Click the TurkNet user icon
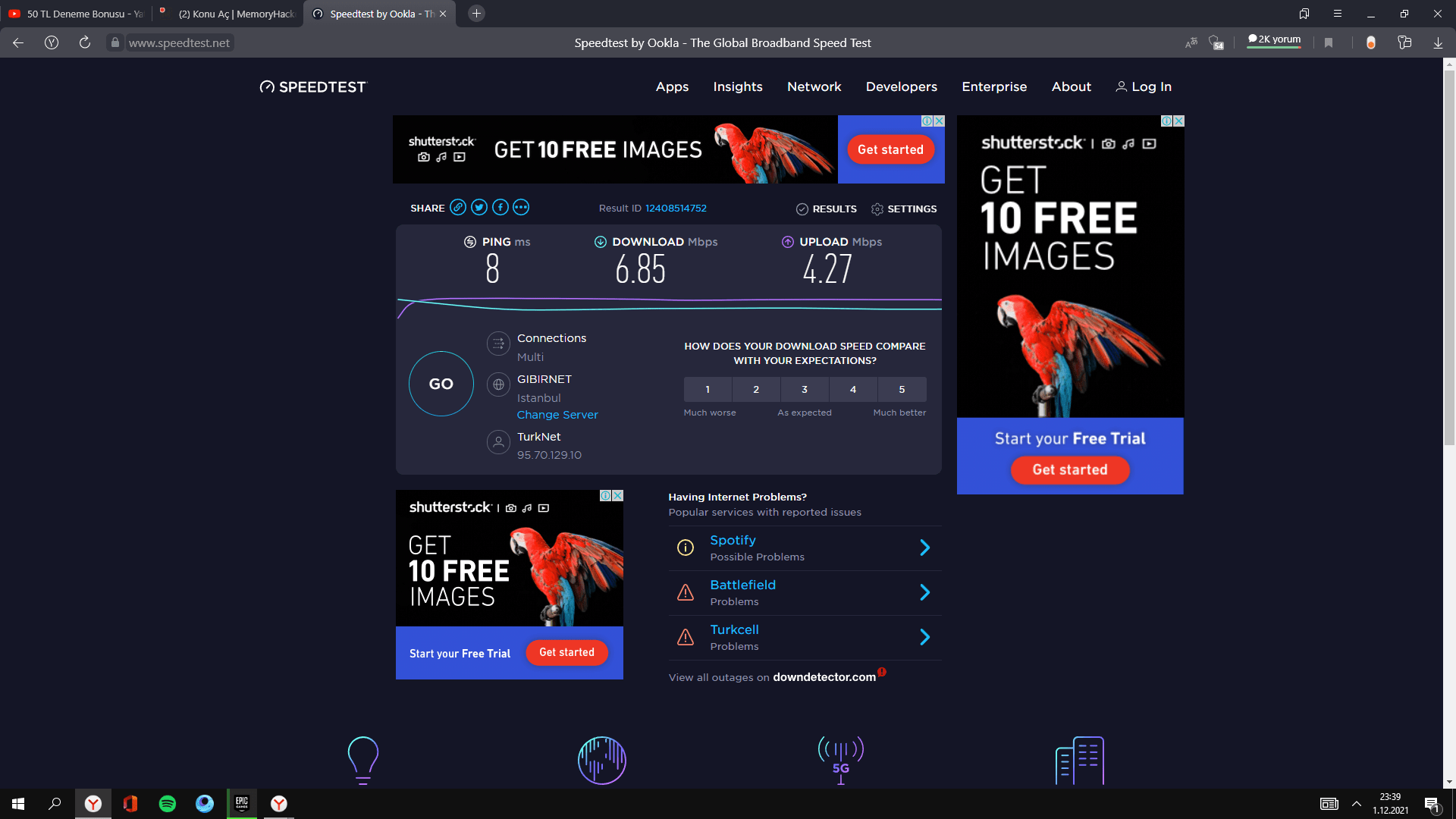Screen dimensions: 1456x819 point(498,442)
